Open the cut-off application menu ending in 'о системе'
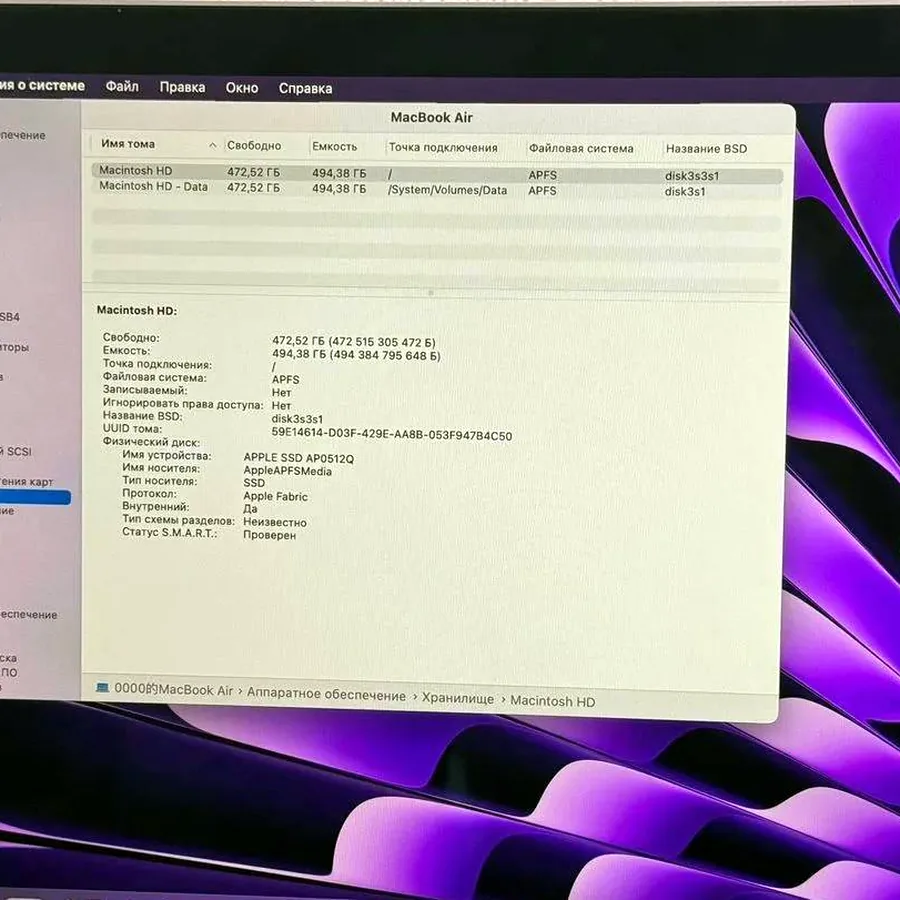Viewport: 900px width, 900px height. click(x=42, y=86)
